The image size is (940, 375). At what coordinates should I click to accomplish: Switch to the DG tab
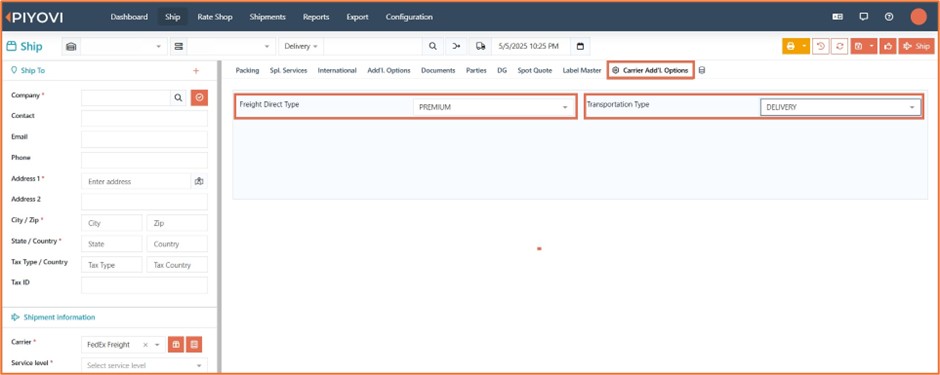[502, 70]
